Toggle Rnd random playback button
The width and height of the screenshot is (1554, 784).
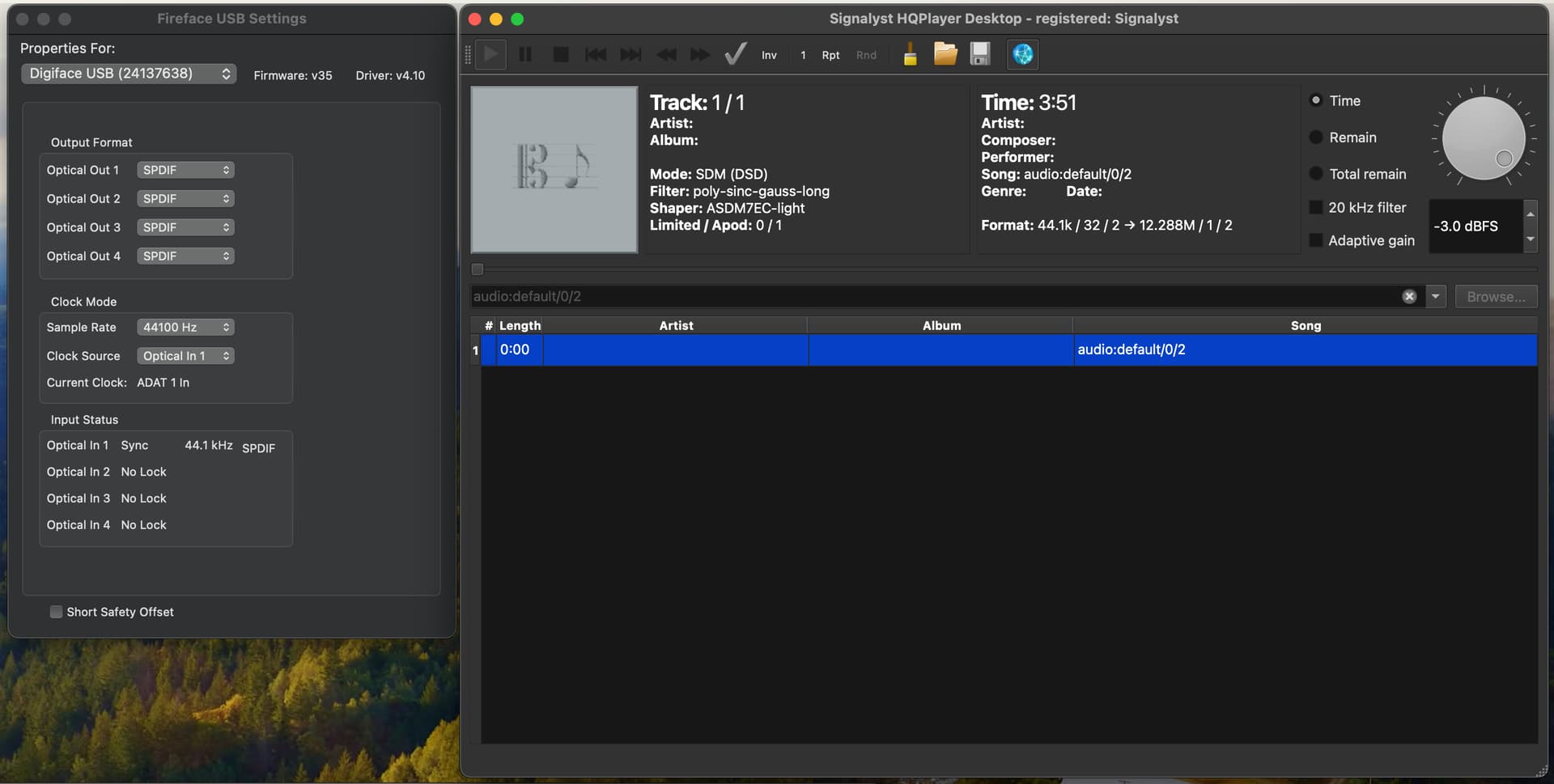866,55
